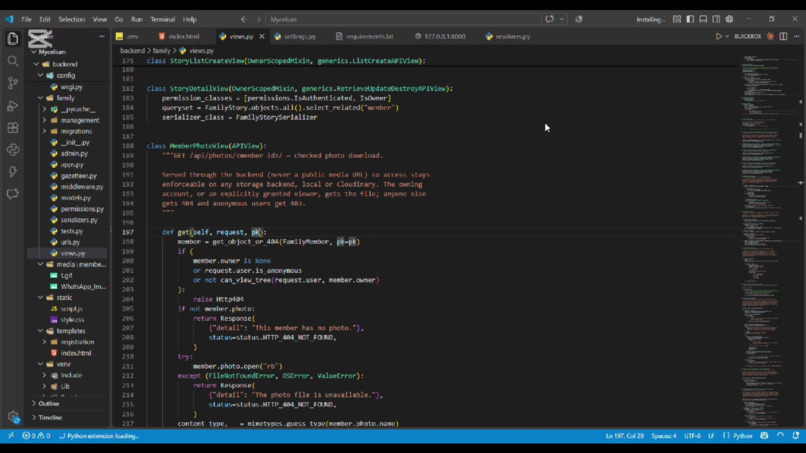Open the Manage gear in activity bar
Image resolution: width=806 pixels, height=453 pixels.
[x=13, y=417]
